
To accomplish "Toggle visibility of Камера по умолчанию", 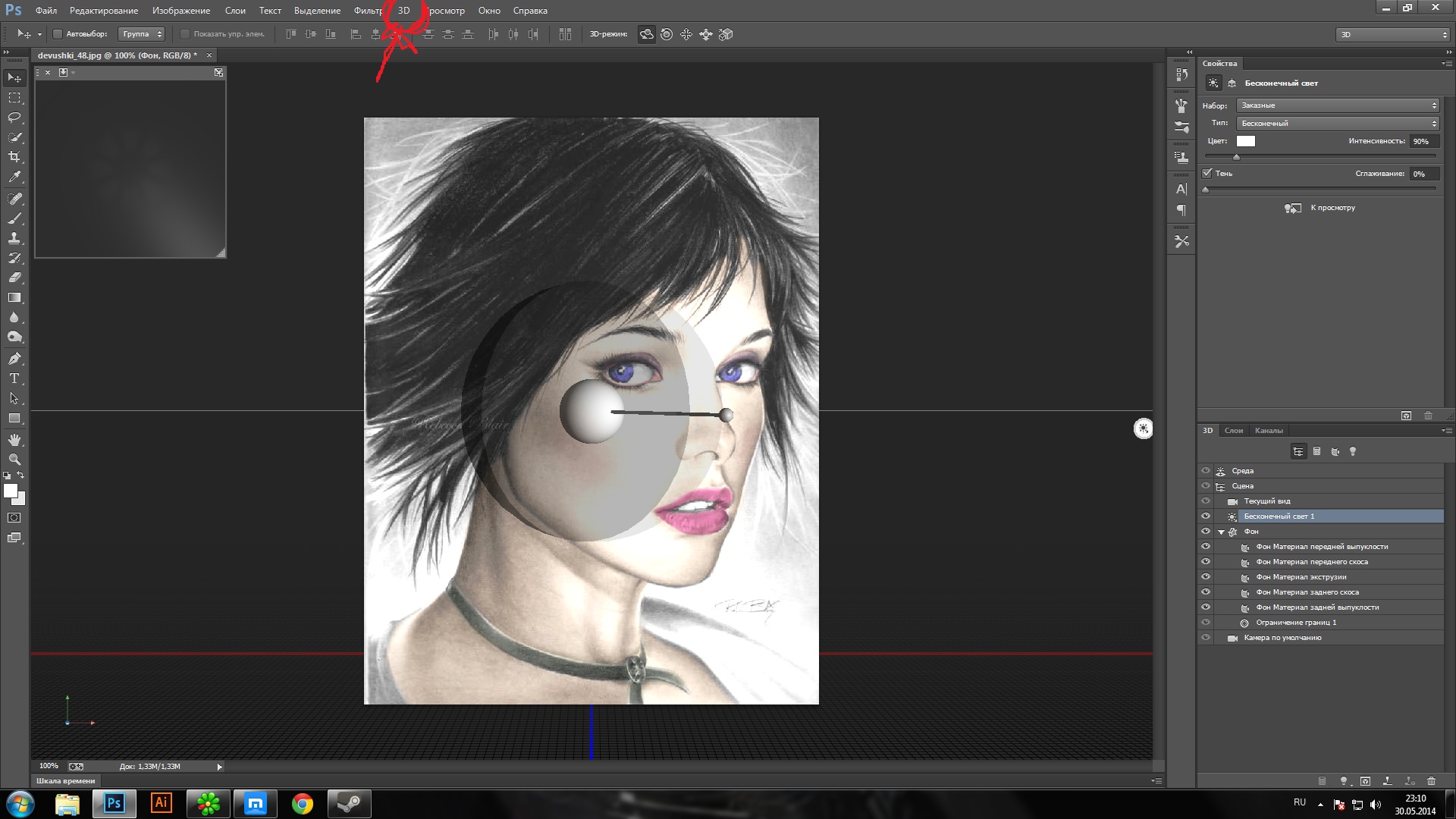I will (x=1206, y=638).
